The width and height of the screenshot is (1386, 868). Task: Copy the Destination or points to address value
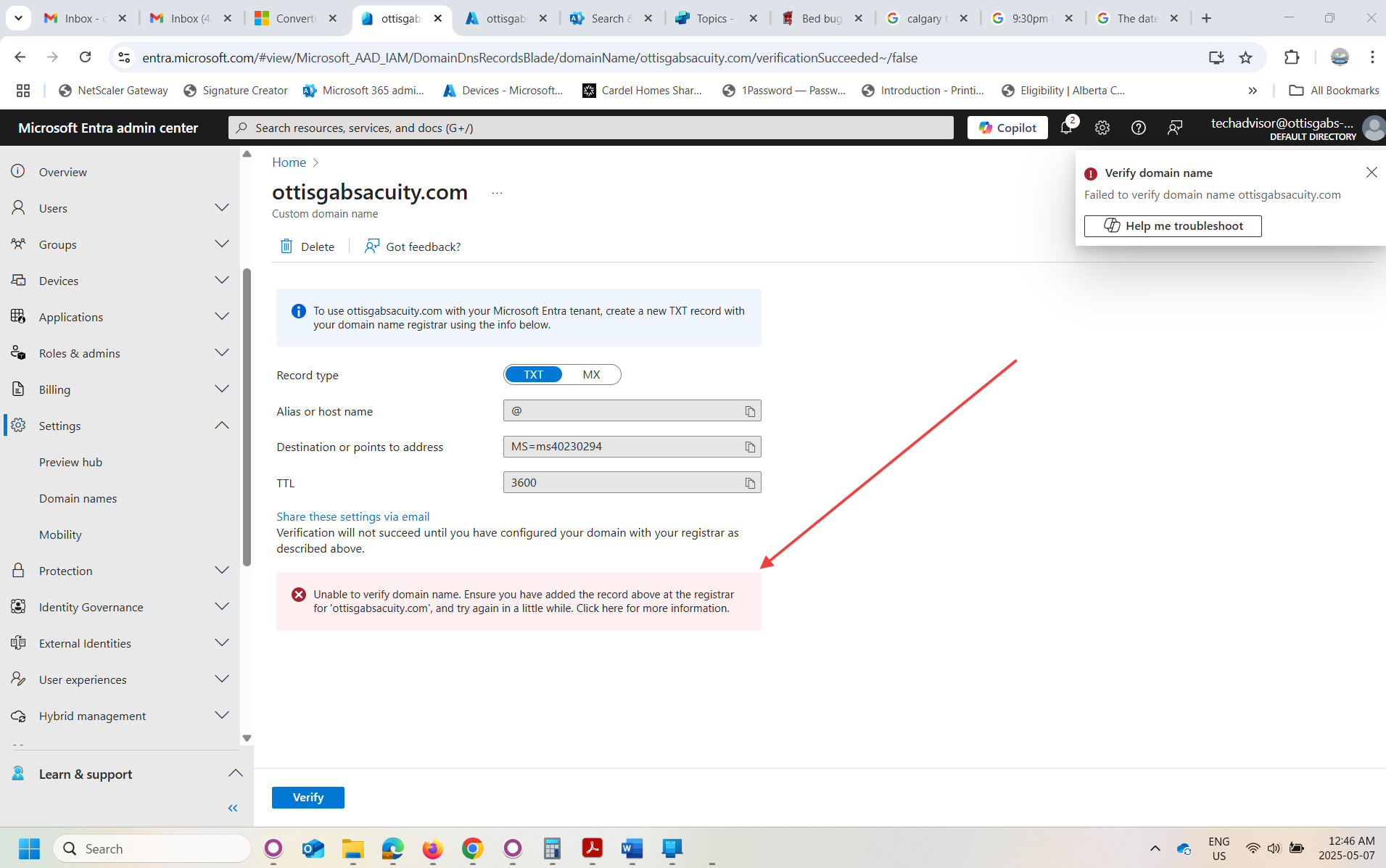750,447
